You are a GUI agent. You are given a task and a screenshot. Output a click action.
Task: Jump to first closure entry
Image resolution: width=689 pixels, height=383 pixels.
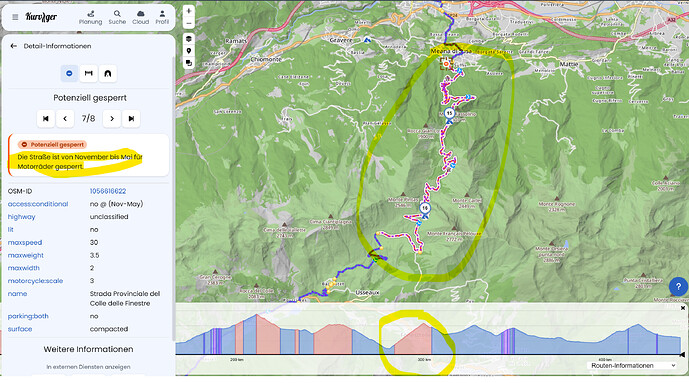(46, 119)
